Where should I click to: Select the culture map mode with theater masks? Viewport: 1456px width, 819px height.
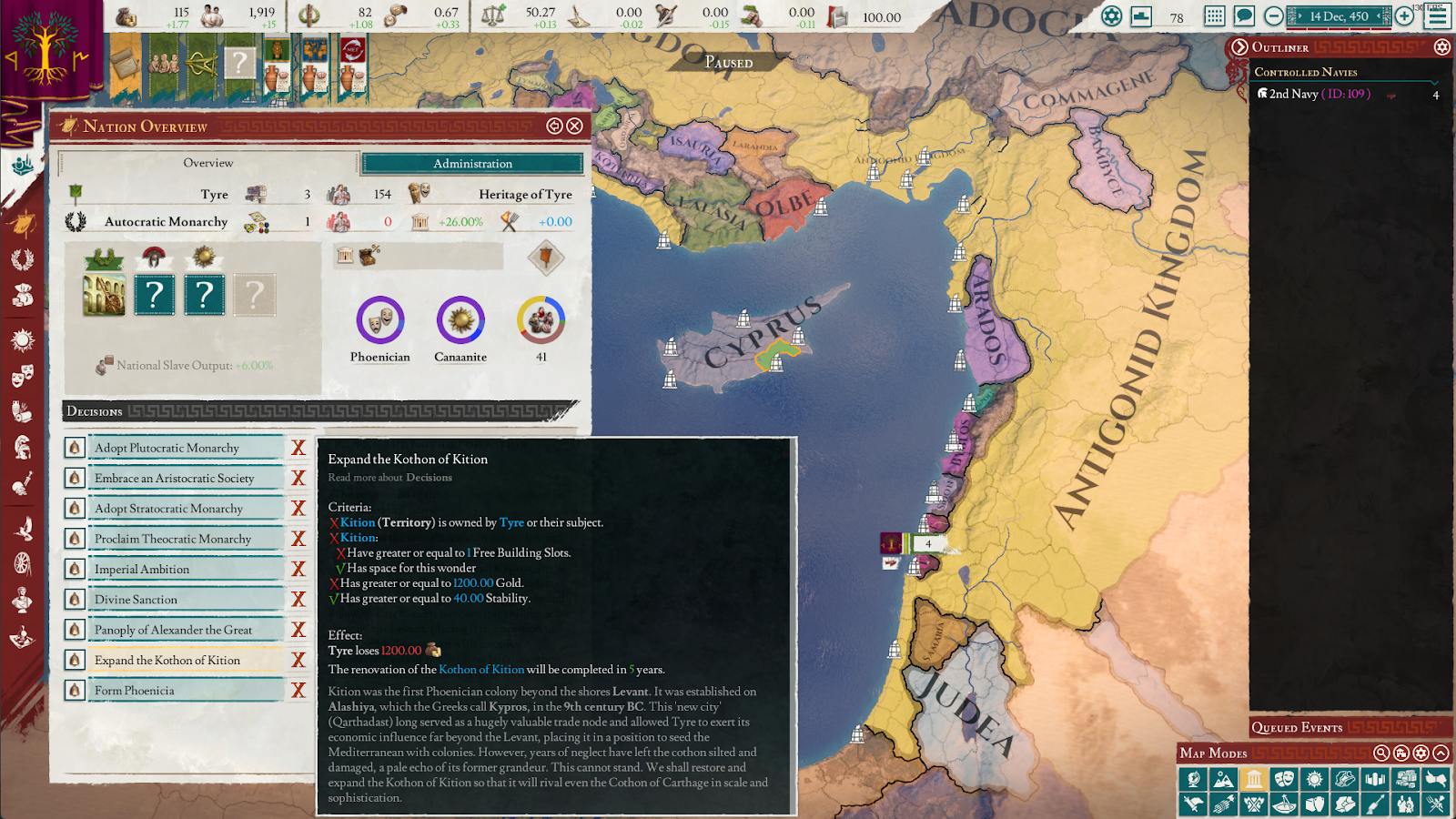[x=1284, y=779]
